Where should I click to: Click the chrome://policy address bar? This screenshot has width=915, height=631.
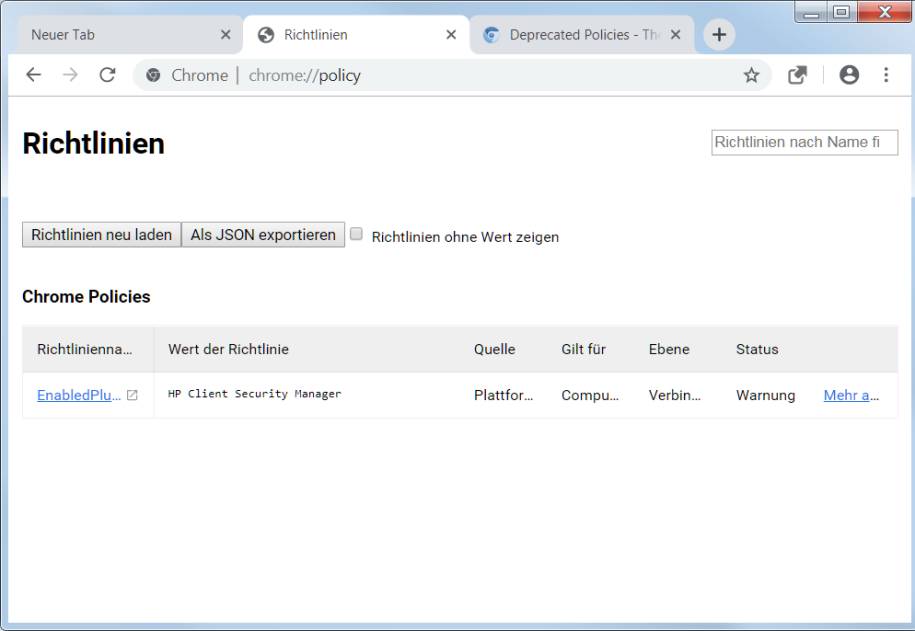pos(450,75)
